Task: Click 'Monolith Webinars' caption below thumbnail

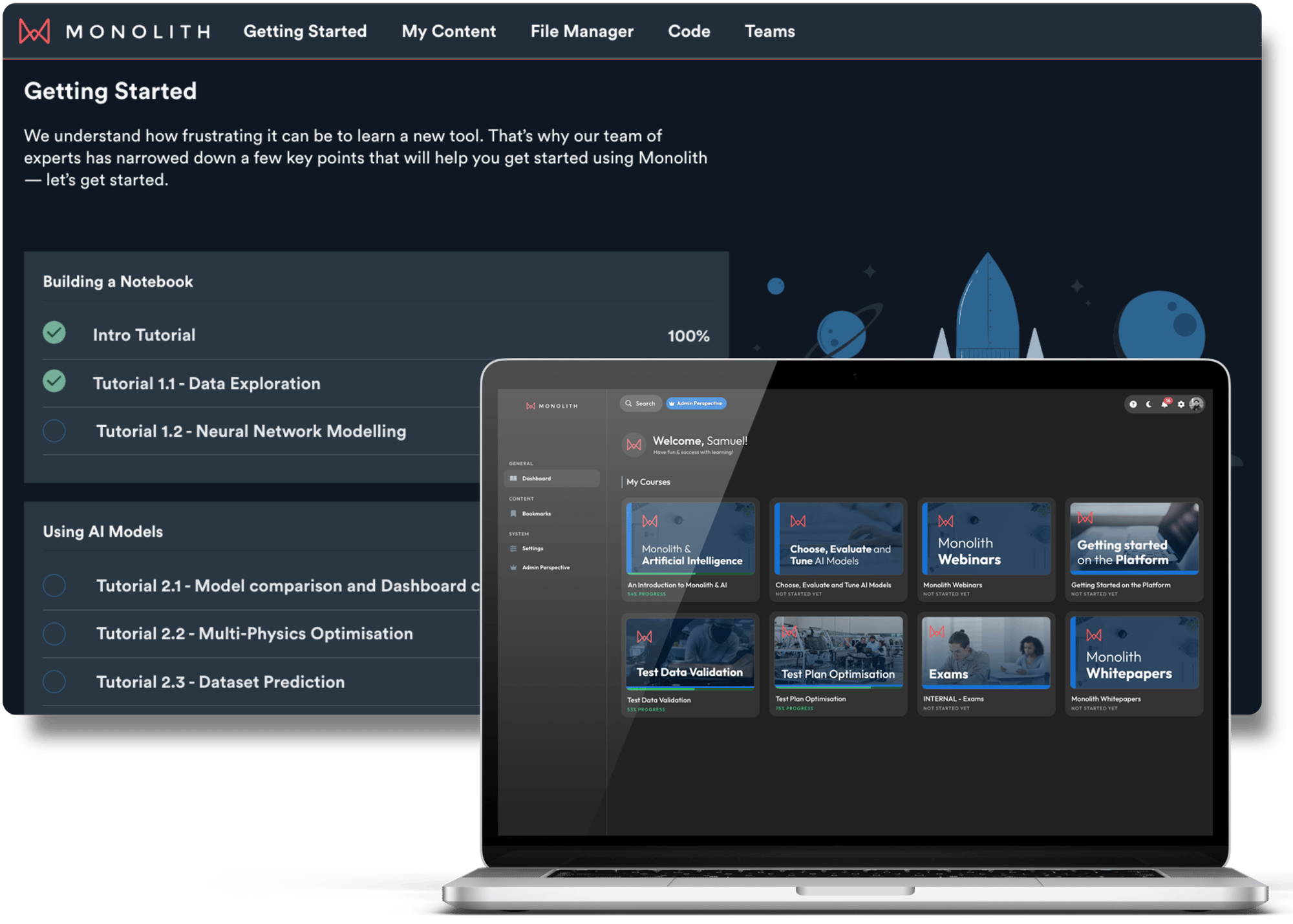Action: click(x=953, y=585)
